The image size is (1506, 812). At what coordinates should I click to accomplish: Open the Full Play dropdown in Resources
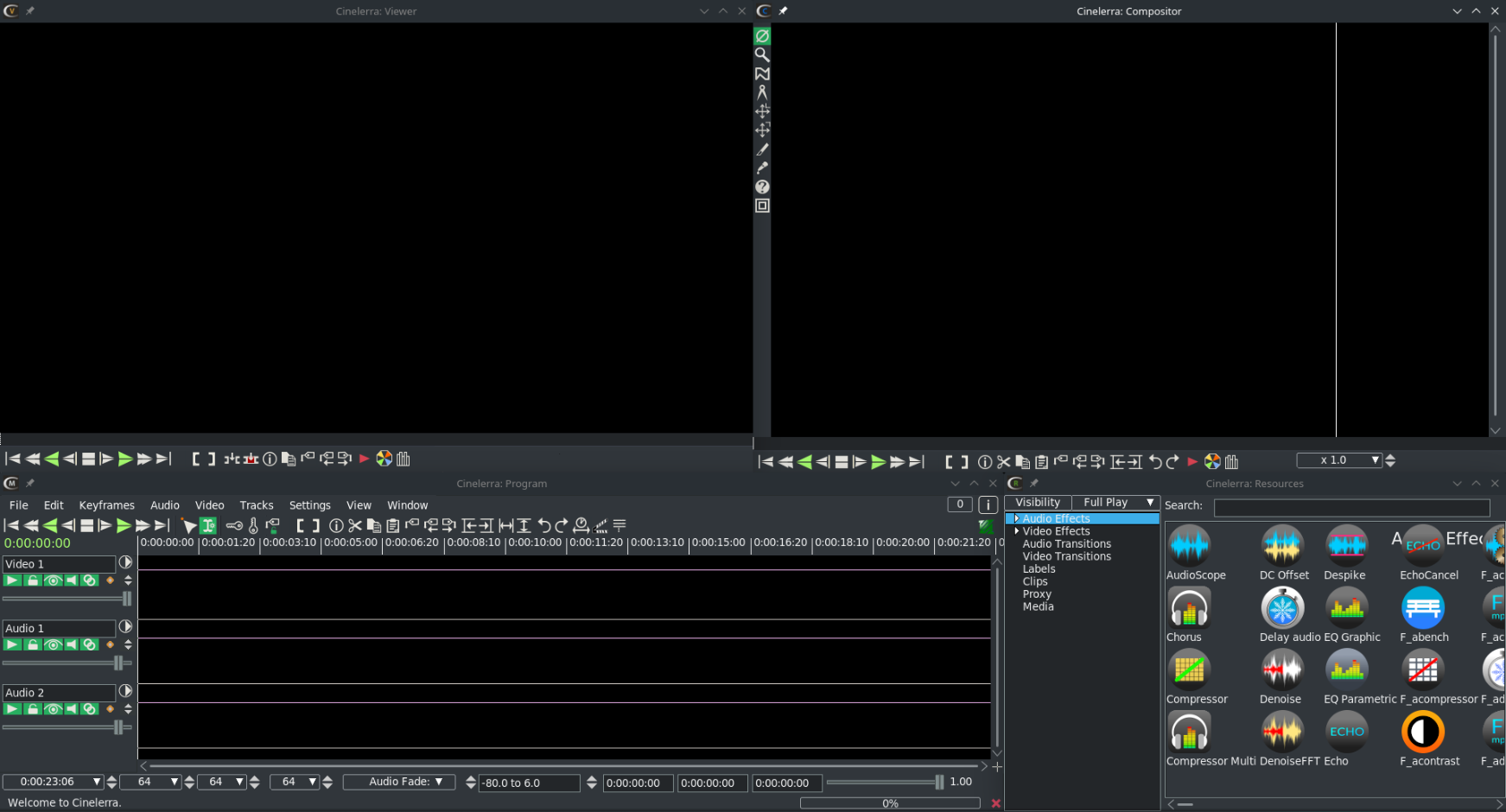[1115, 503]
